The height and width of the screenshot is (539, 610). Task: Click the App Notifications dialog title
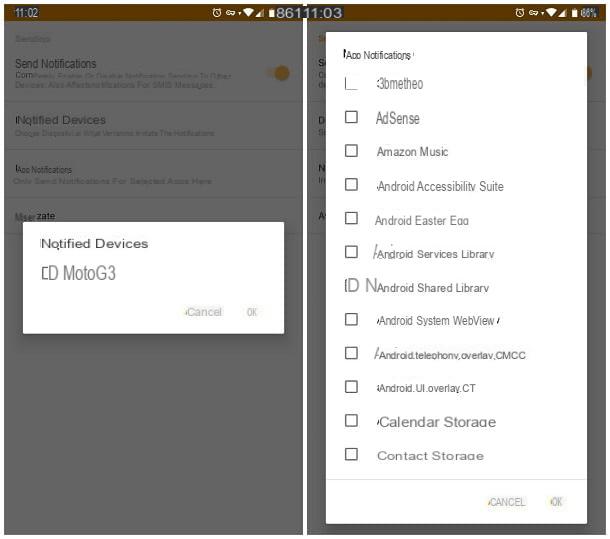click(x=378, y=55)
